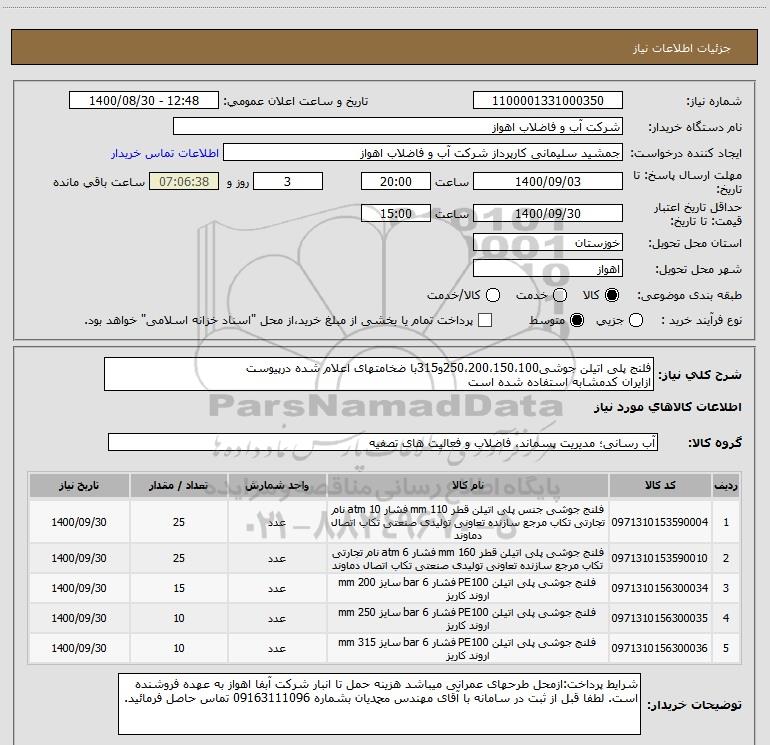This screenshot has height=745, width=770.
Task: Click the requester field جمشید سلیمانی
Action: pyautogui.click(x=423, y=153)
